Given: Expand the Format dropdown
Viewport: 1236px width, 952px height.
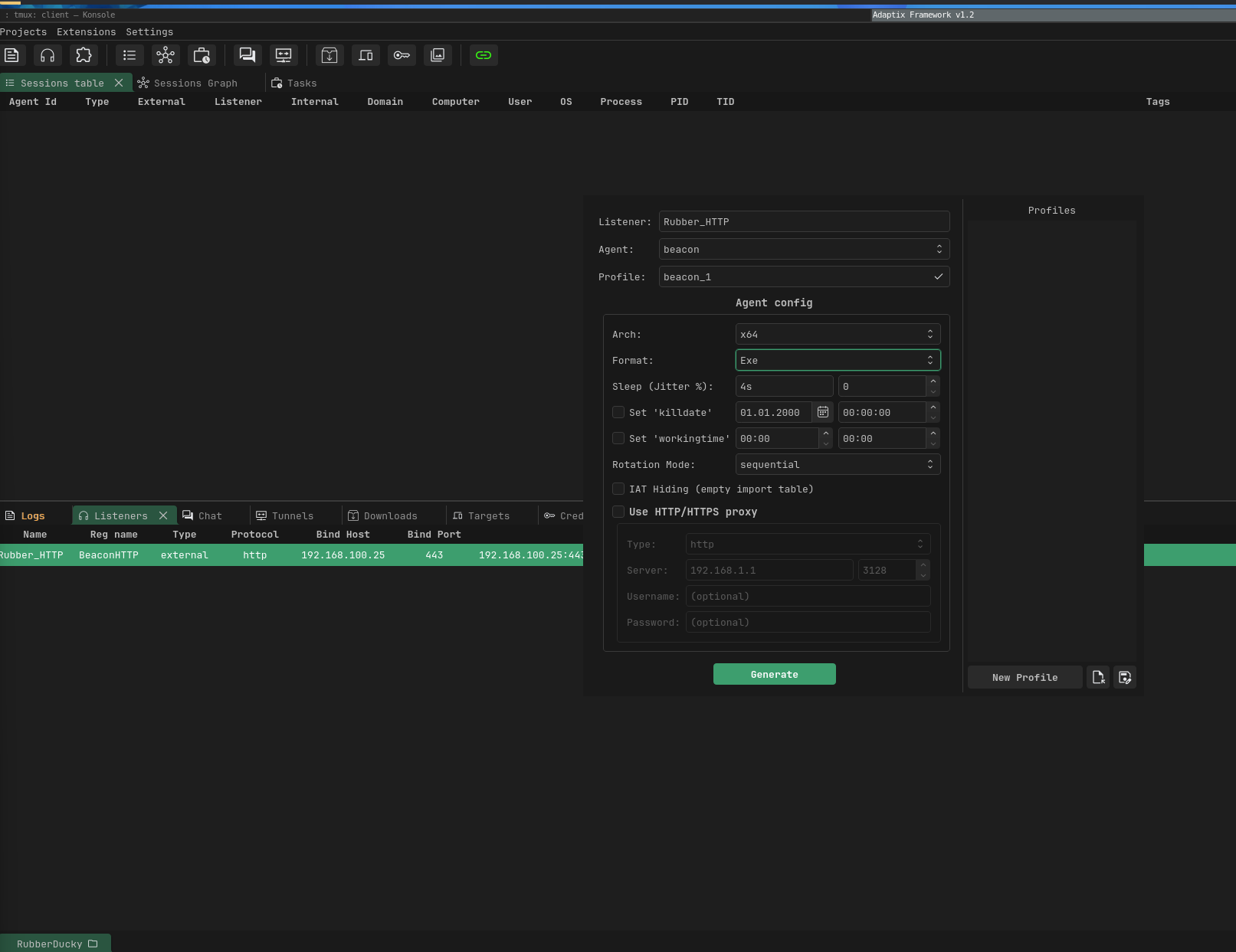Looking at the screenshot, I should 837,360.
